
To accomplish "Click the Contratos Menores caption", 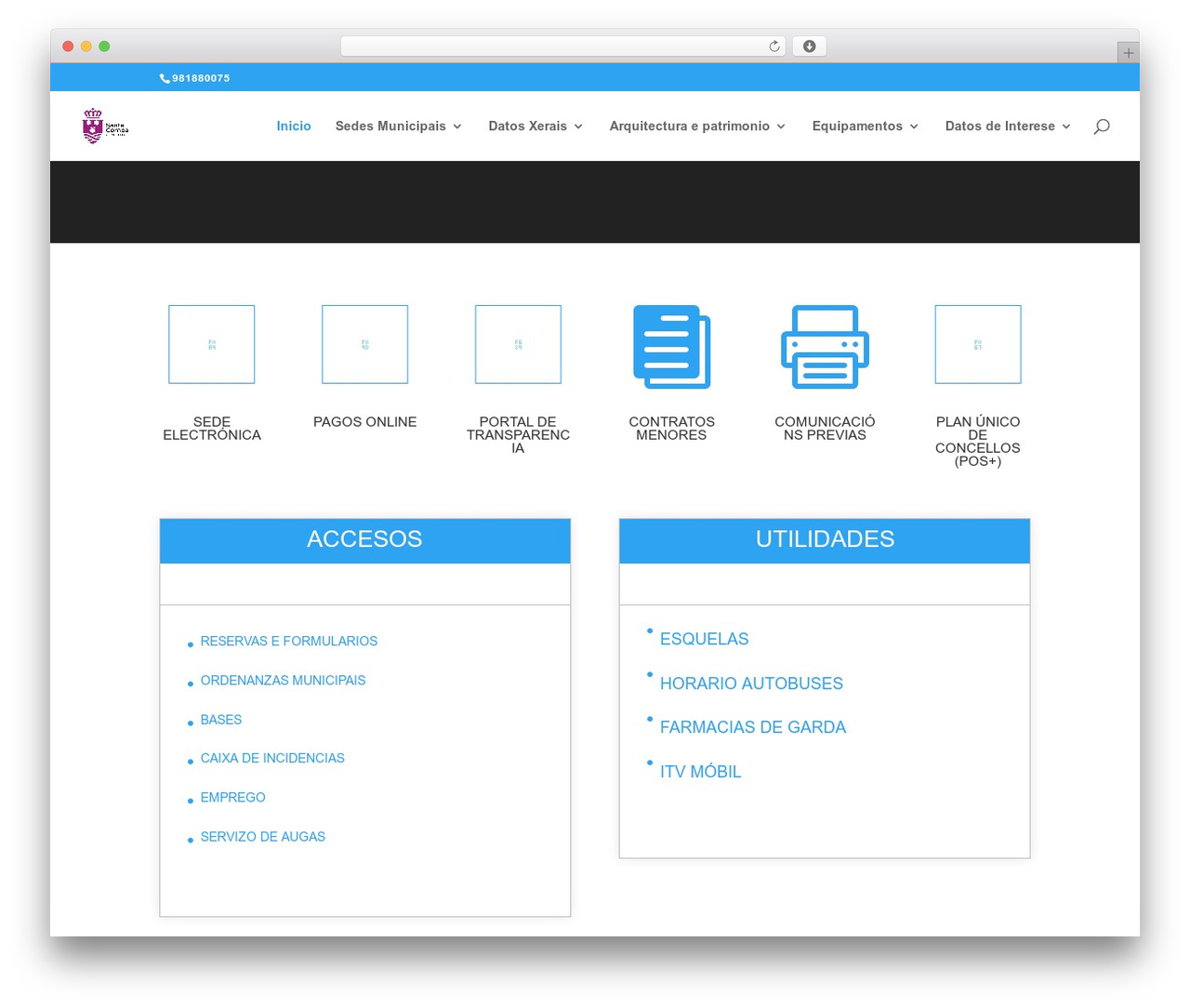I will [x=671, y=429].
